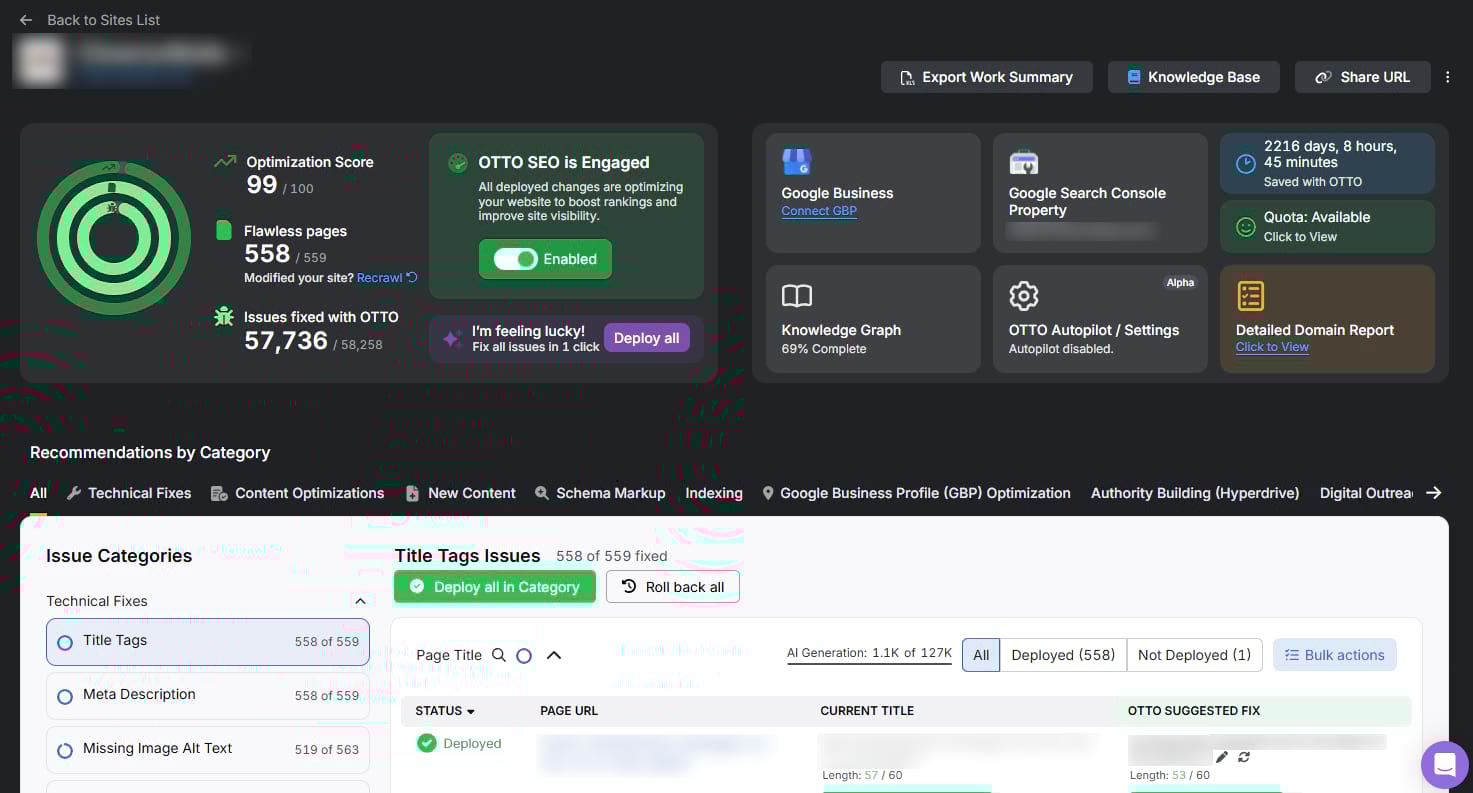Select the Deployed (558) filter
The width and height of the screenshot is (1473, 793).
tap(1062, 655)
